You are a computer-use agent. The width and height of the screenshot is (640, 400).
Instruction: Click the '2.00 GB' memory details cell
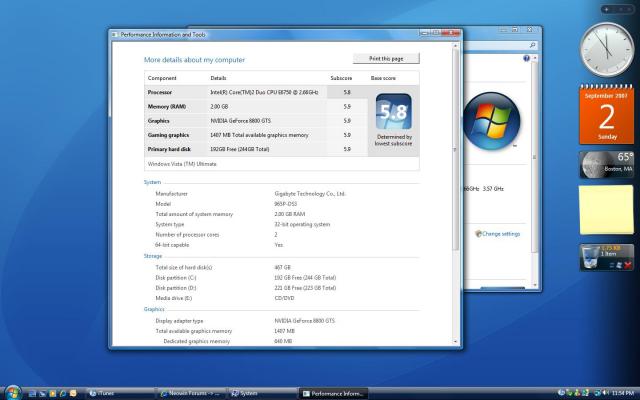(219, 107)
